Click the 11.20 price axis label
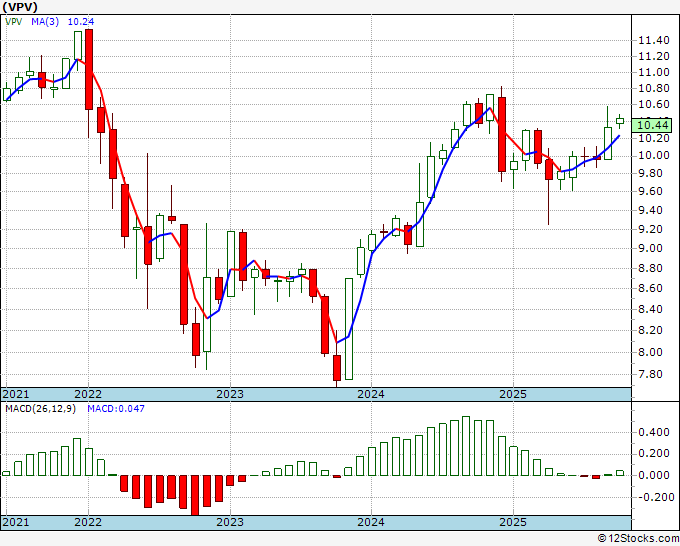The width and height of the screenshot is (680, 546). (x=654, y=56)
